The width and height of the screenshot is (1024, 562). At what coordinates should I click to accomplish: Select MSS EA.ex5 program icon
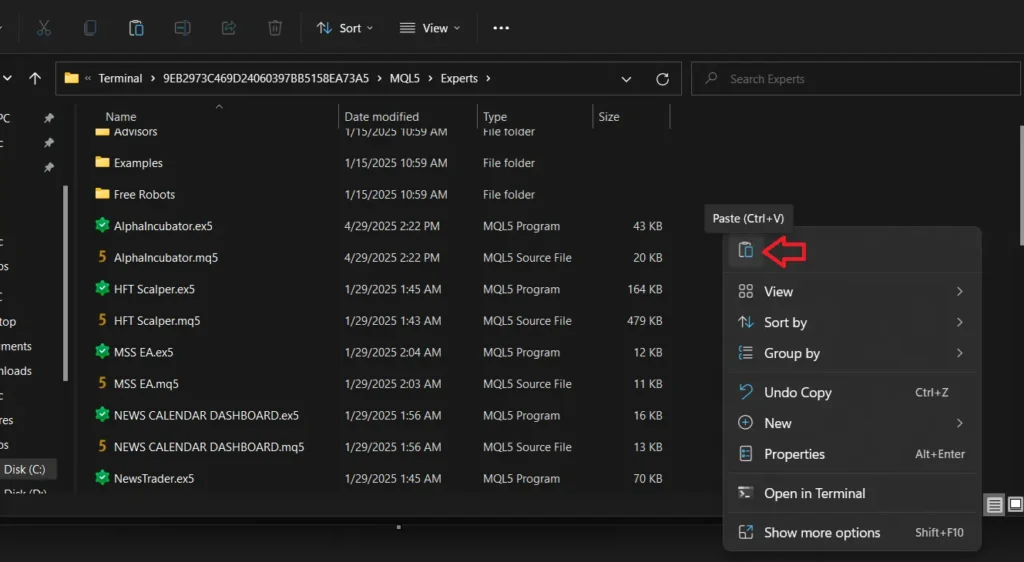click(102, 351)
